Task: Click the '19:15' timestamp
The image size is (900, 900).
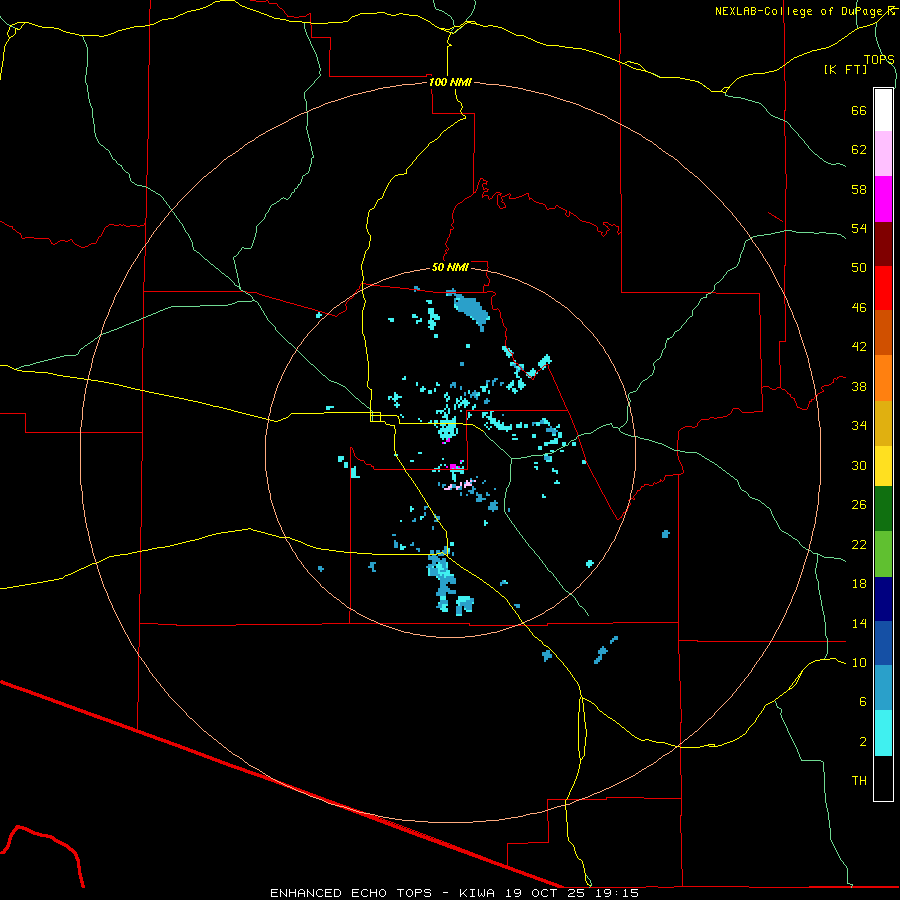Action: 620,893
